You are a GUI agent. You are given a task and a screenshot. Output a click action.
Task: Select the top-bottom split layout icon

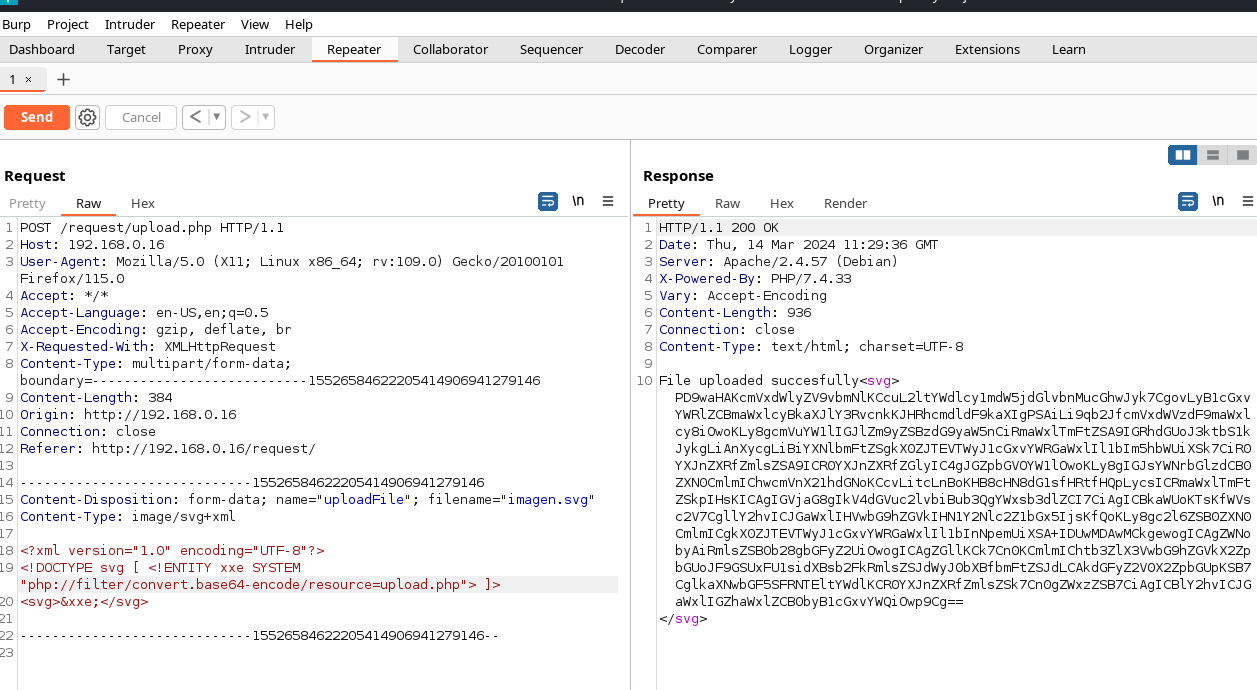click(1212, 155)
